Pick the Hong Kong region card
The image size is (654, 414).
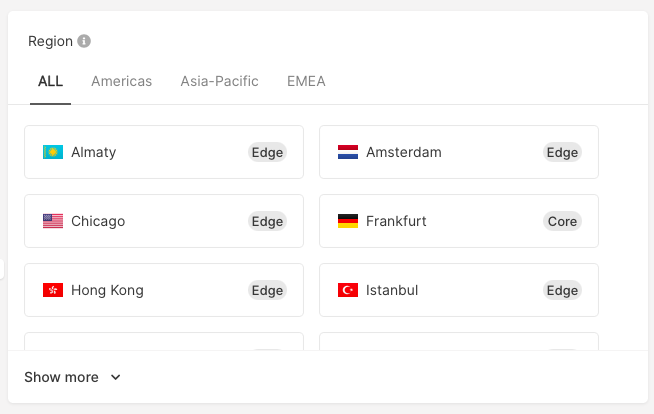[164, 290]
